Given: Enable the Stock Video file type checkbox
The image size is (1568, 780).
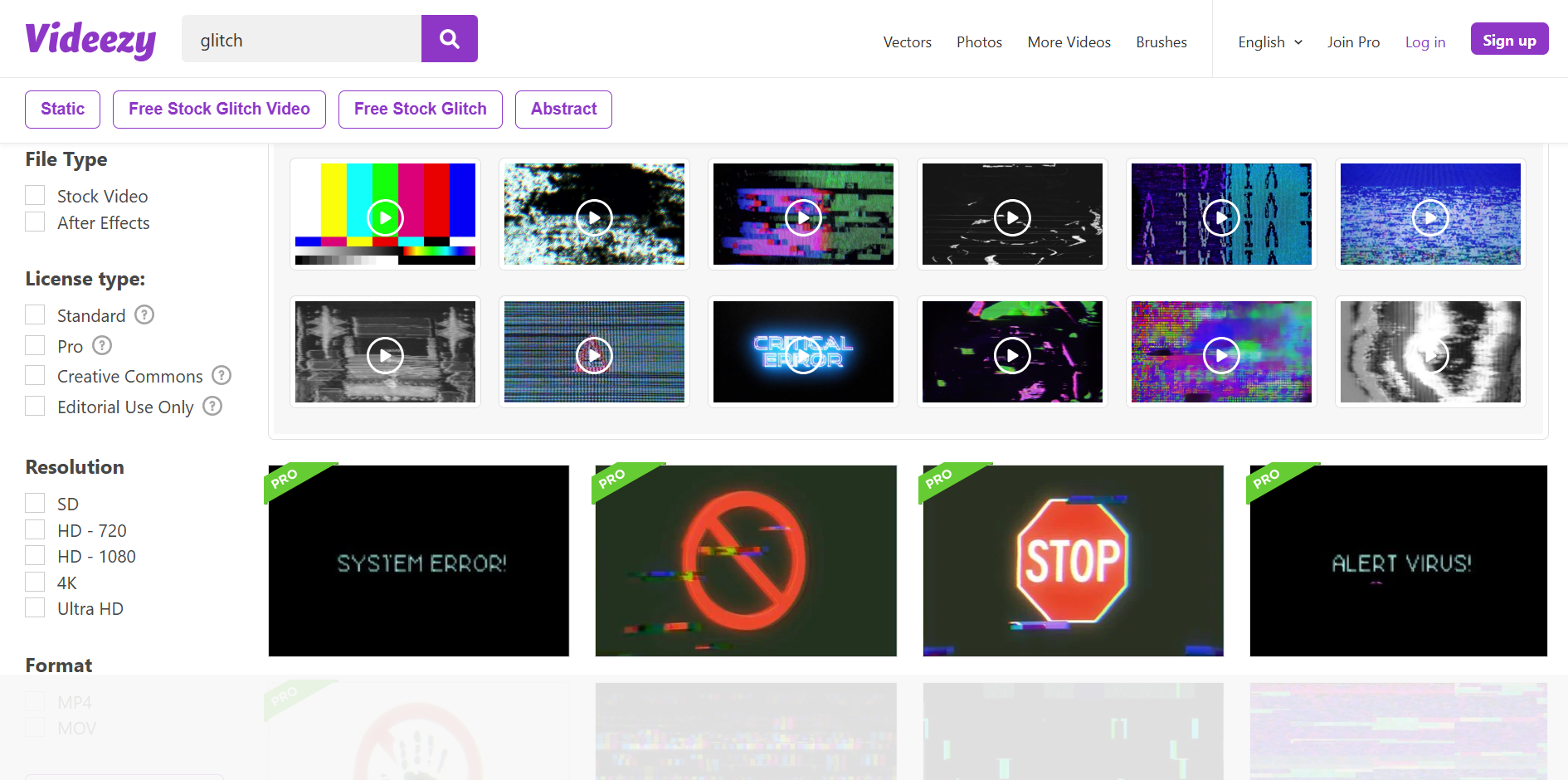Looking at the screenshot, I should [x=35, y=194].
